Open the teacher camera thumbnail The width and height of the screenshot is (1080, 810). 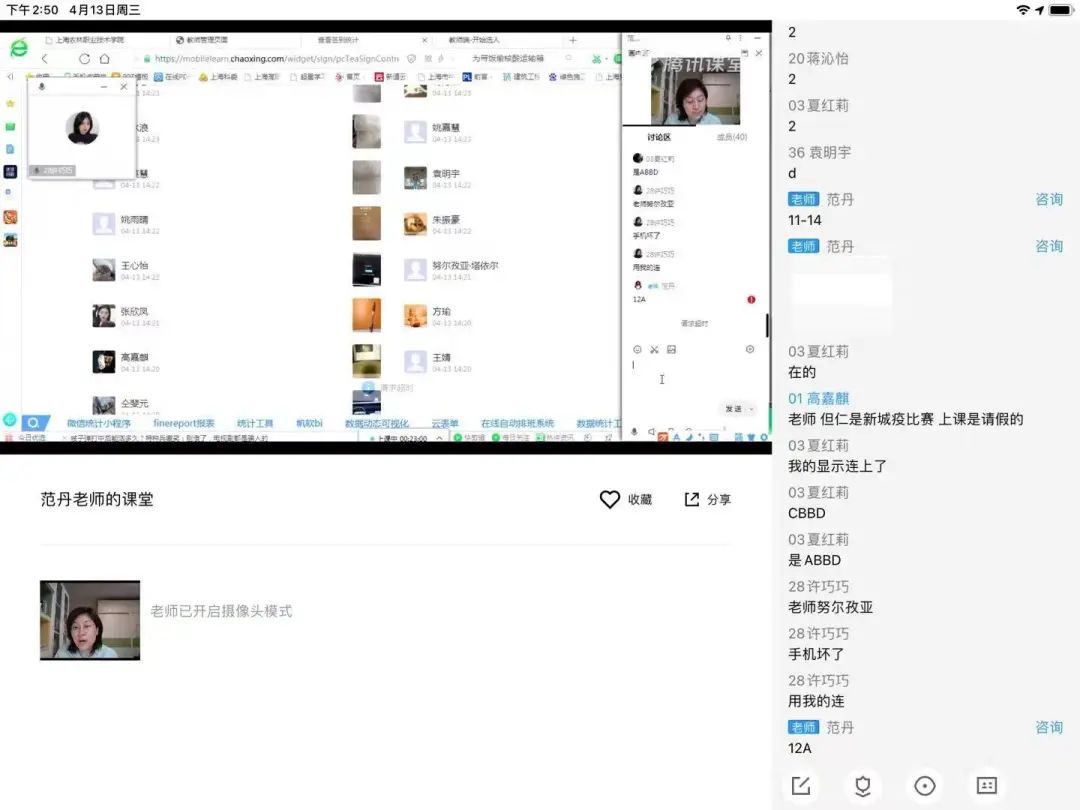[90, 620]
